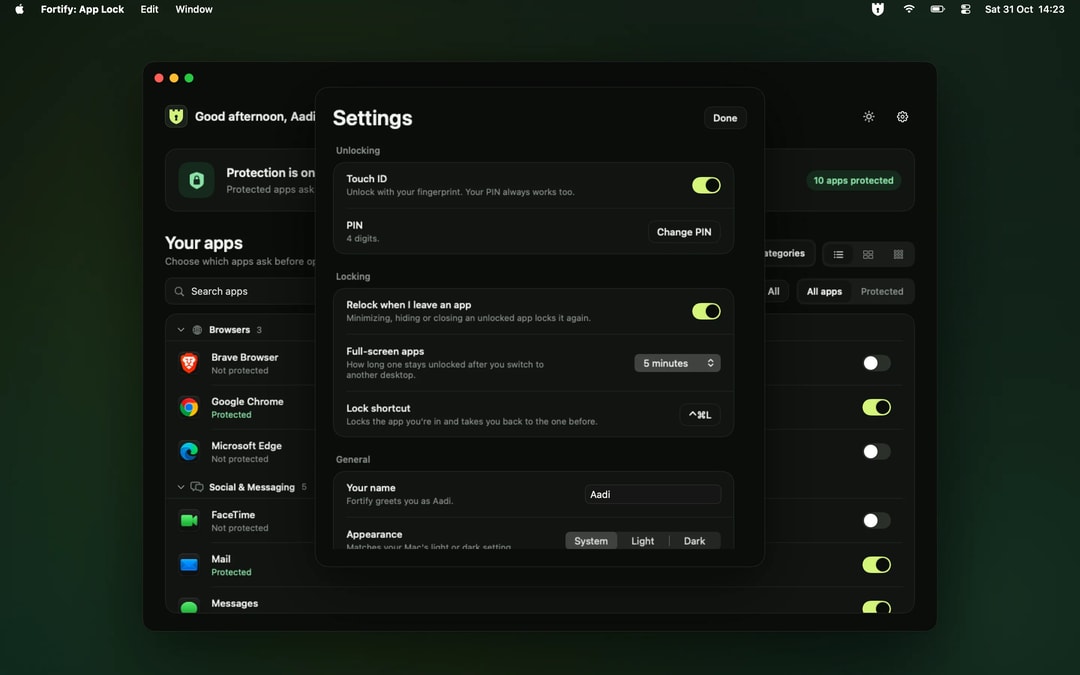
Task: Click the 10 apps protected badge
Action: coord(853,180)
